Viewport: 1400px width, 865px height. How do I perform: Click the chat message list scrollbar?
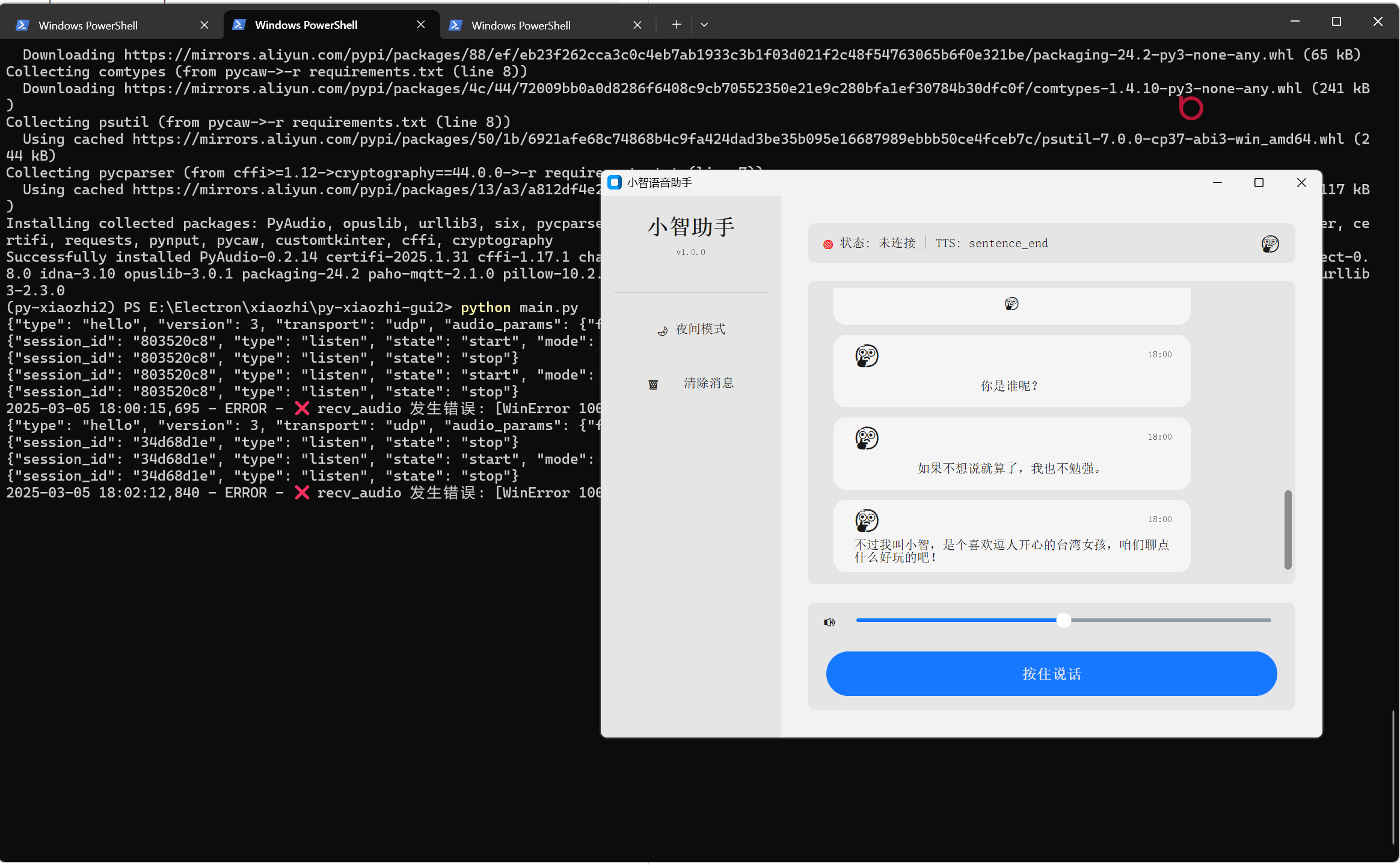click(1288, 529)
